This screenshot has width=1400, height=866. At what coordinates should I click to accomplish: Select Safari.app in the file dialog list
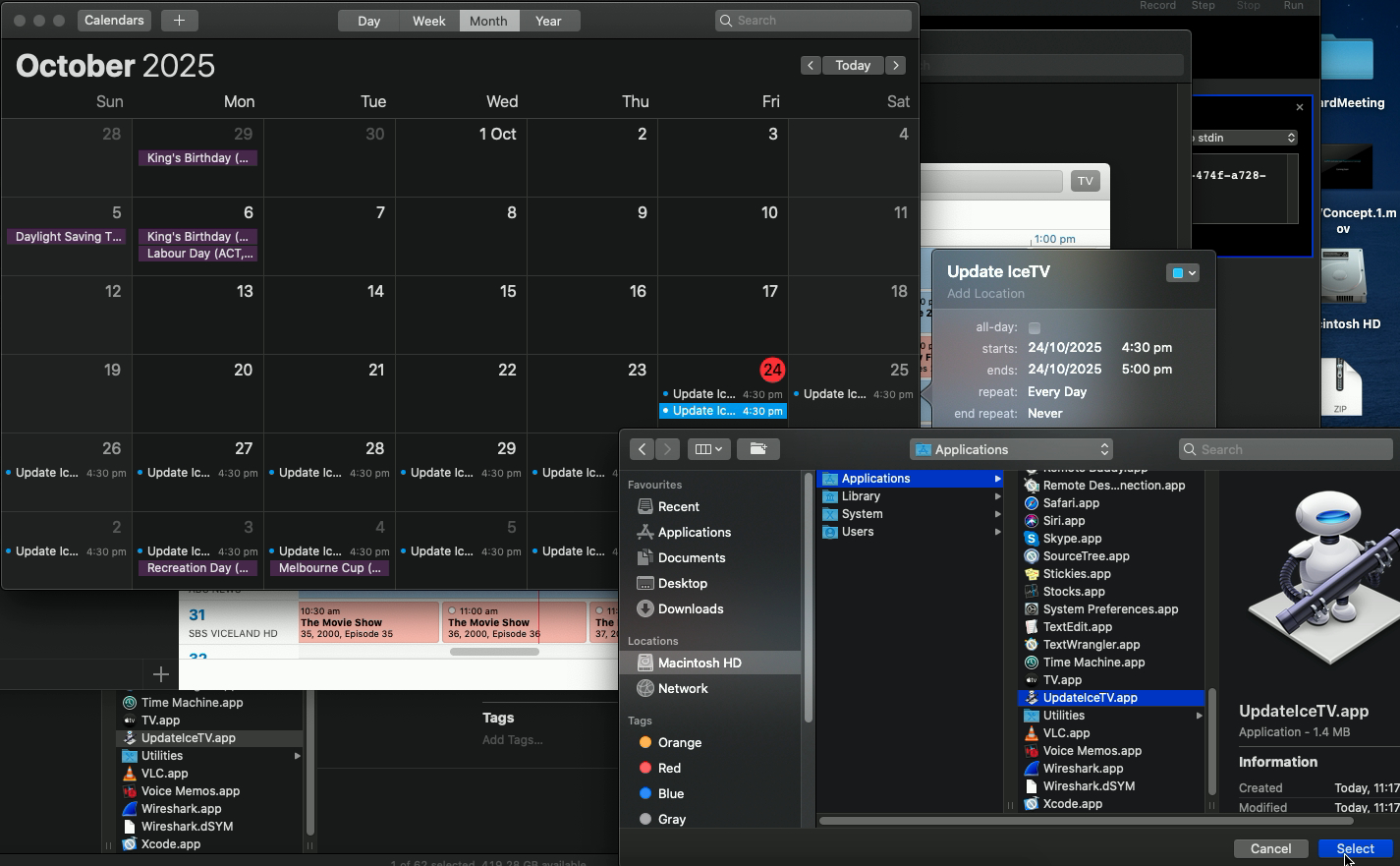(1071, 503)
